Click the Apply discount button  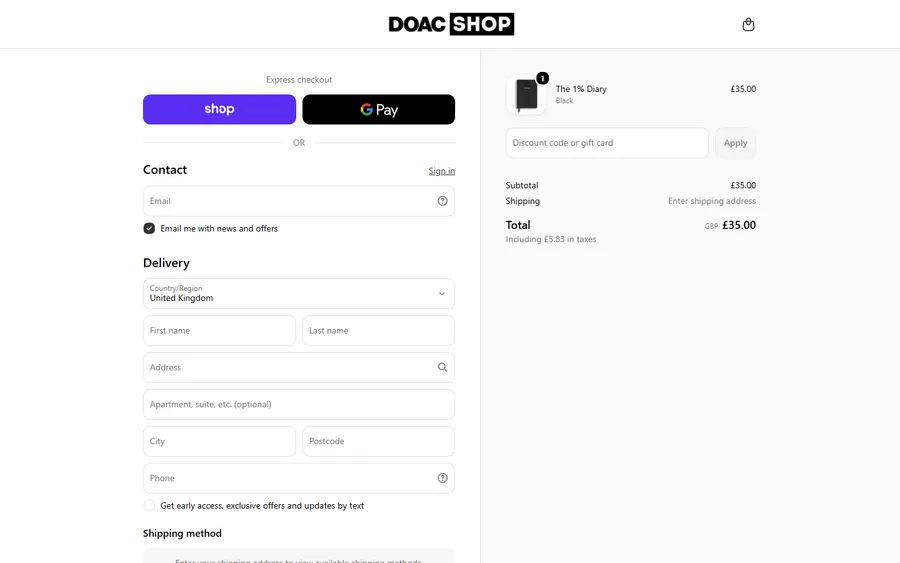[735, 143]
